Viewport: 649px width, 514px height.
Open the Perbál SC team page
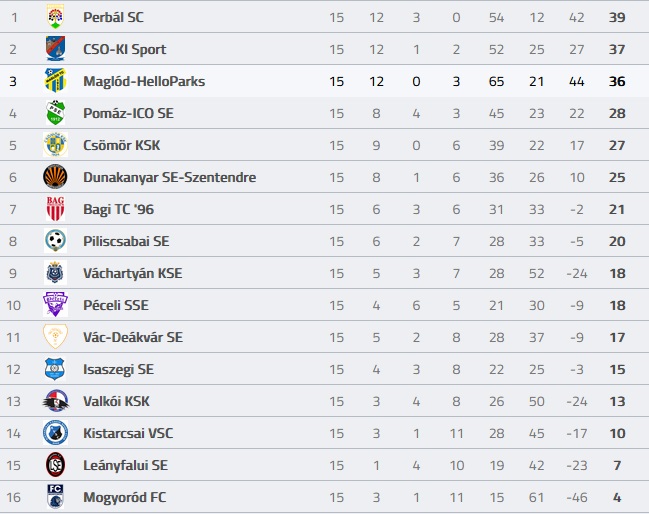point(113,17)
